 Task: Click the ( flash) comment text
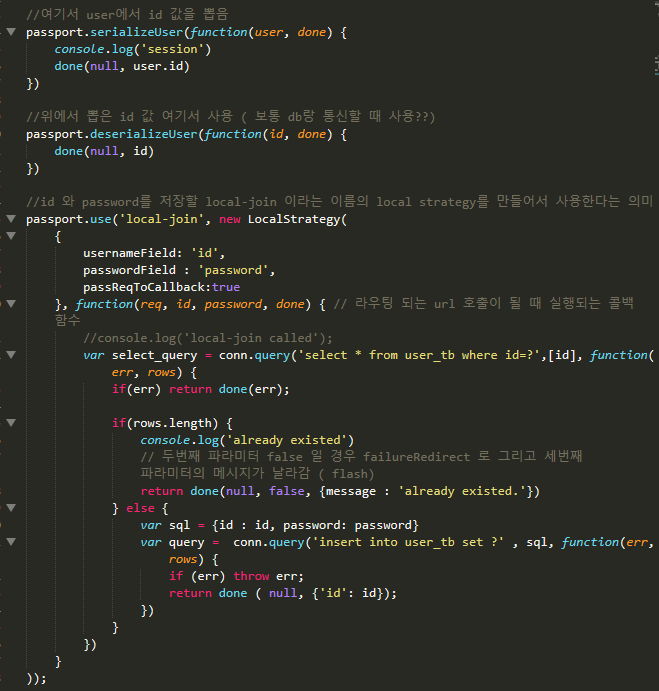(x=346, y=474)
